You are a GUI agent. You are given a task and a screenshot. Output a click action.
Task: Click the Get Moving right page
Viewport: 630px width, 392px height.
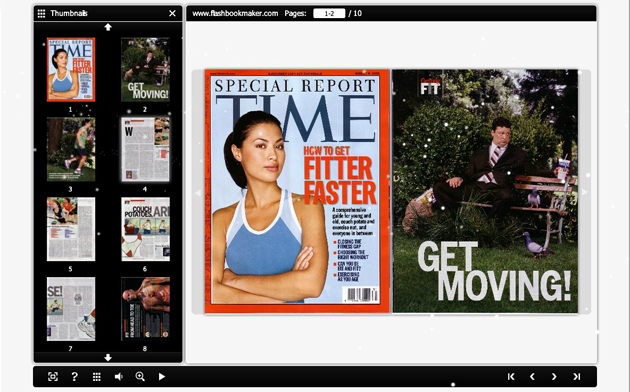click(485, 191)
